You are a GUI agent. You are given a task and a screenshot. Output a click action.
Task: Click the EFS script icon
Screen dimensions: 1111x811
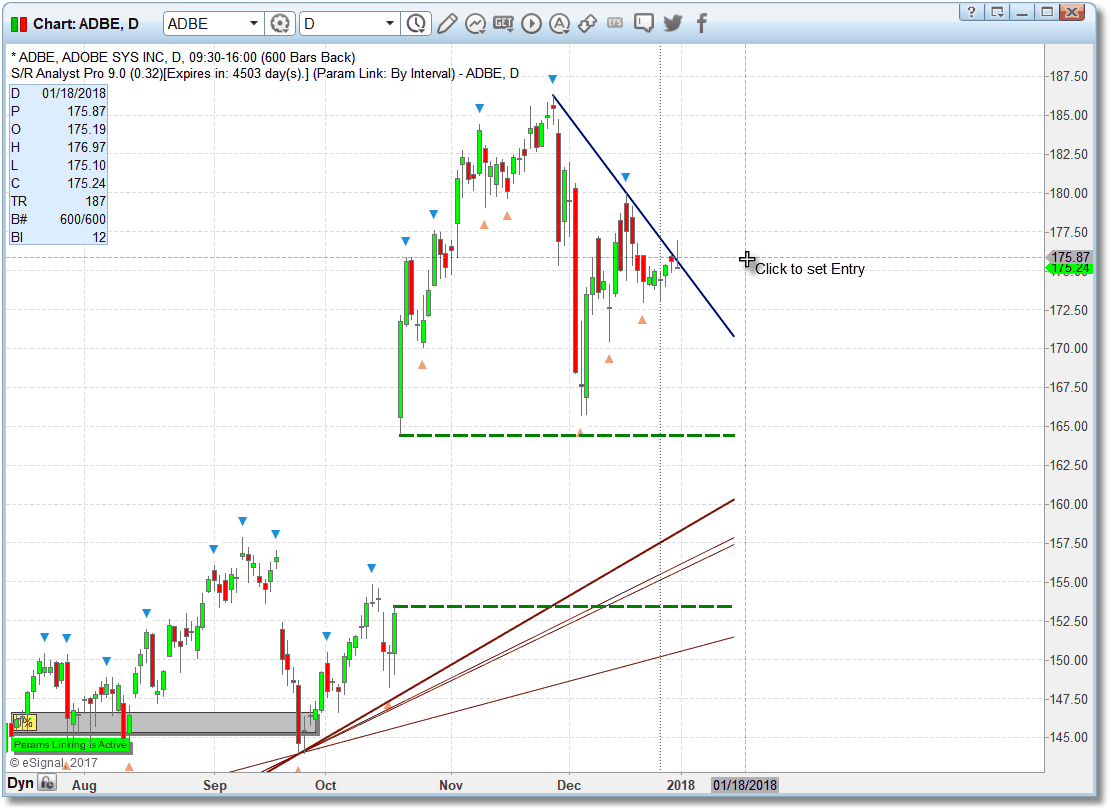[x=615, y=23]
